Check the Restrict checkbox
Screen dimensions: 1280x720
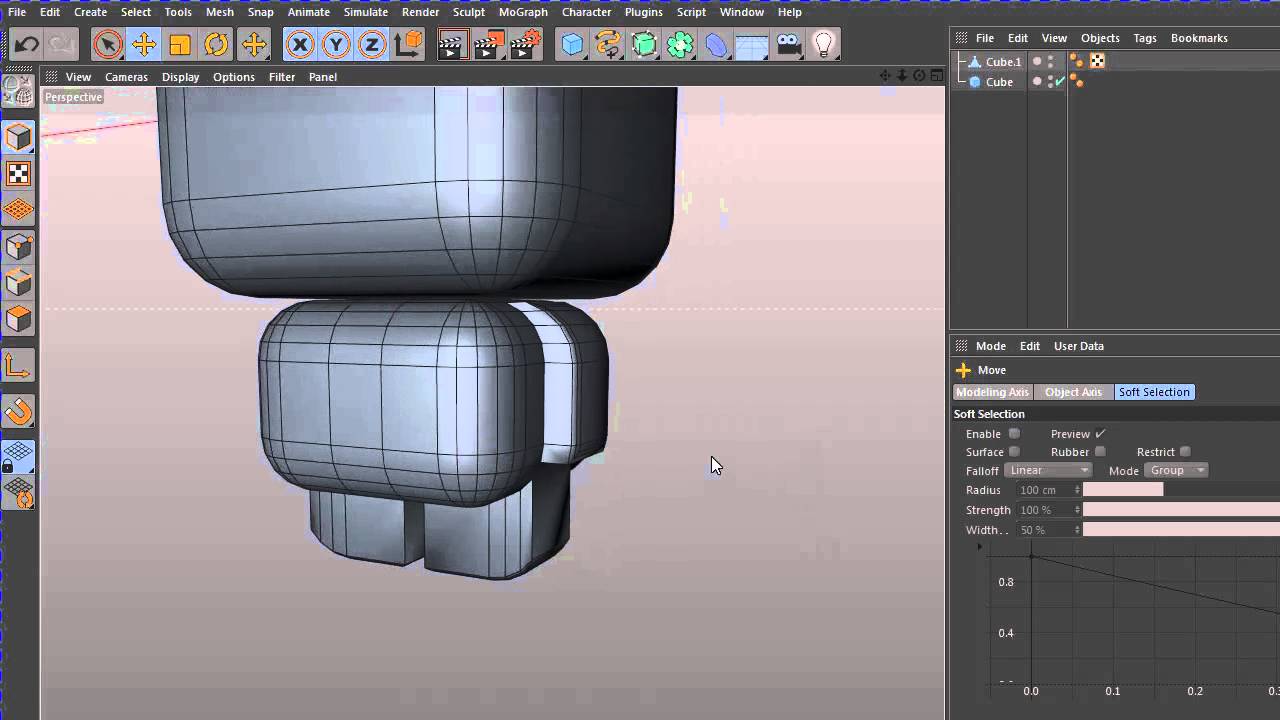click(1185, 452)
